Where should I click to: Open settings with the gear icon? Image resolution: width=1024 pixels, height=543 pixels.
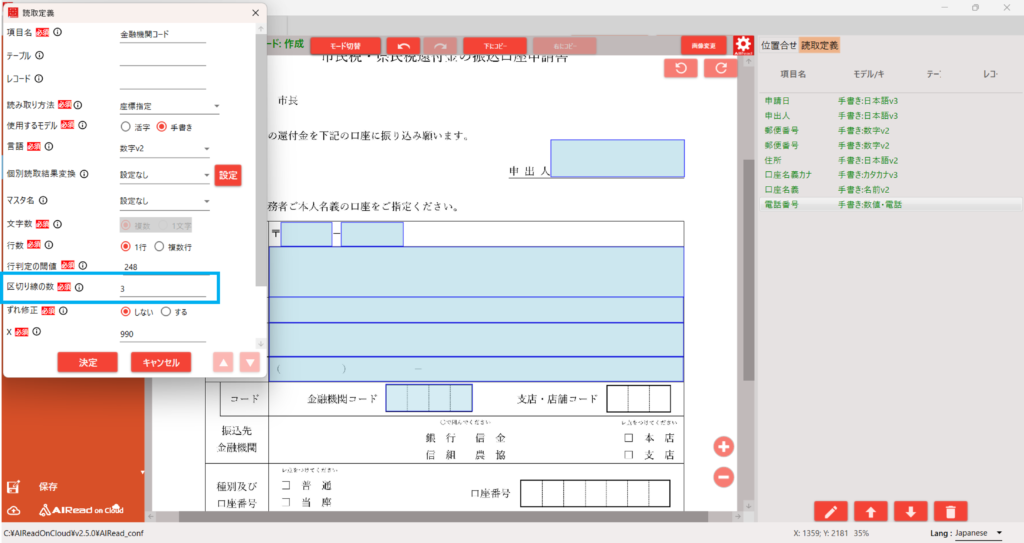pyautogui.click(x=743, y=45)
